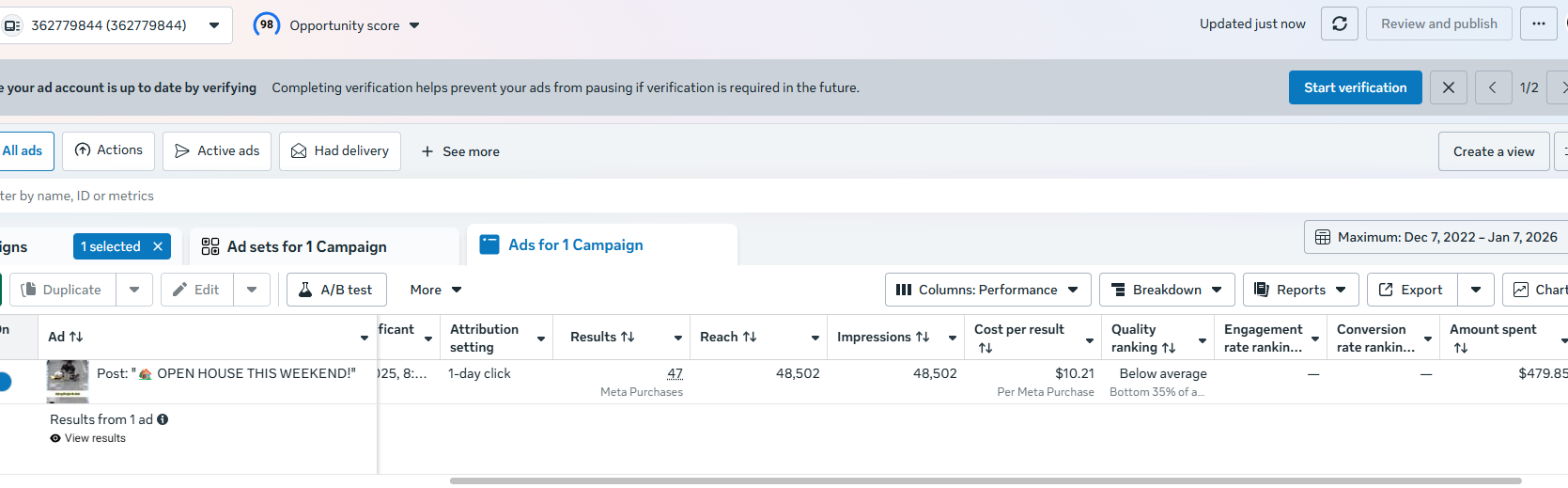
Task: Open the Breakdown dropdown
Action: (1167, 290)
